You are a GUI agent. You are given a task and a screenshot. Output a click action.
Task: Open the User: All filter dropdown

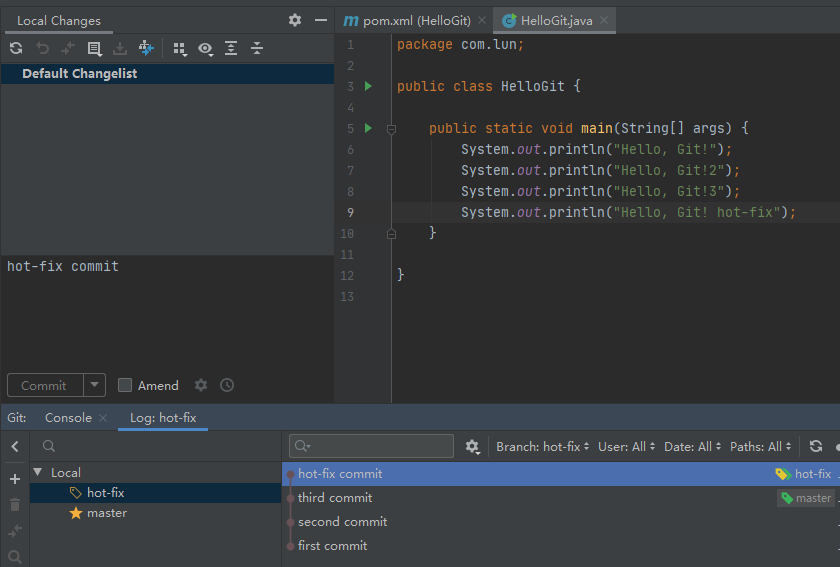626,446
